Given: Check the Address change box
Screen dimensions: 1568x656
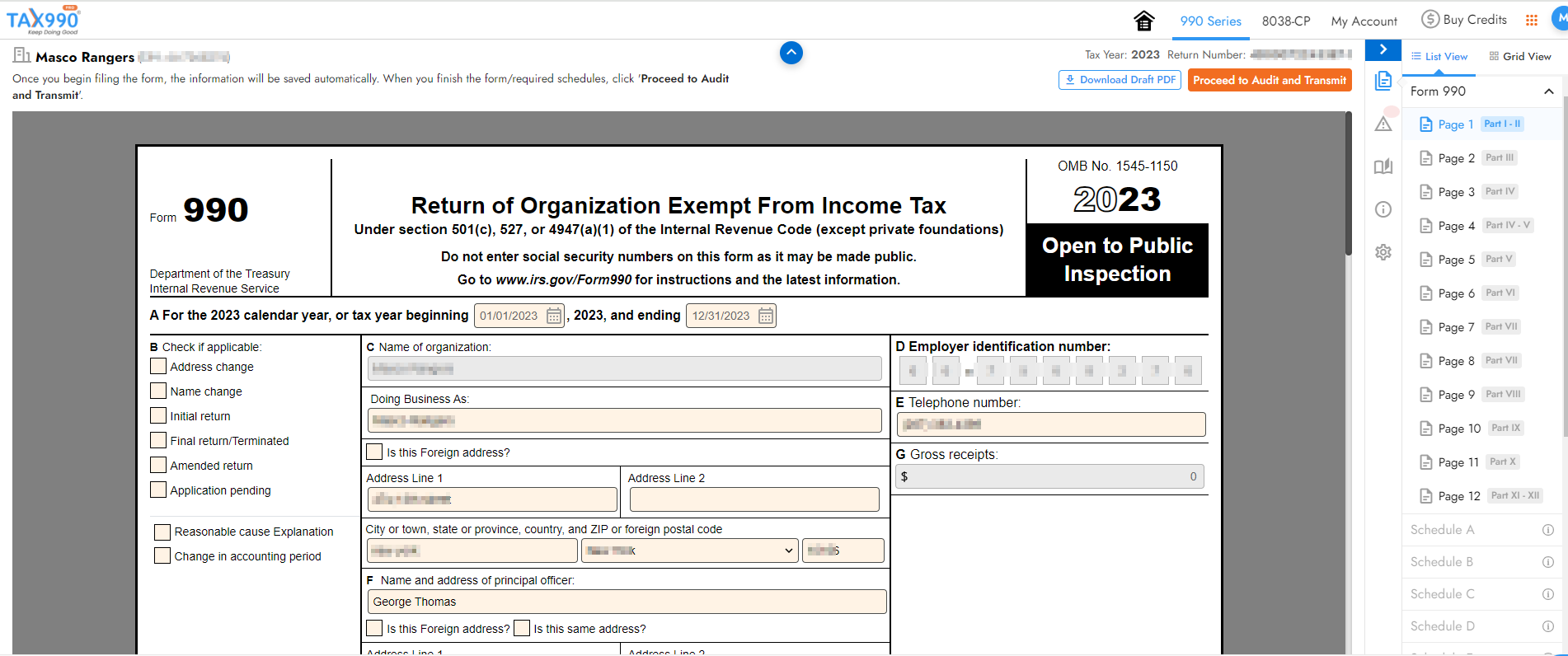Looking at the screenshot, I should pyautogui.click(x=158, y=366).
